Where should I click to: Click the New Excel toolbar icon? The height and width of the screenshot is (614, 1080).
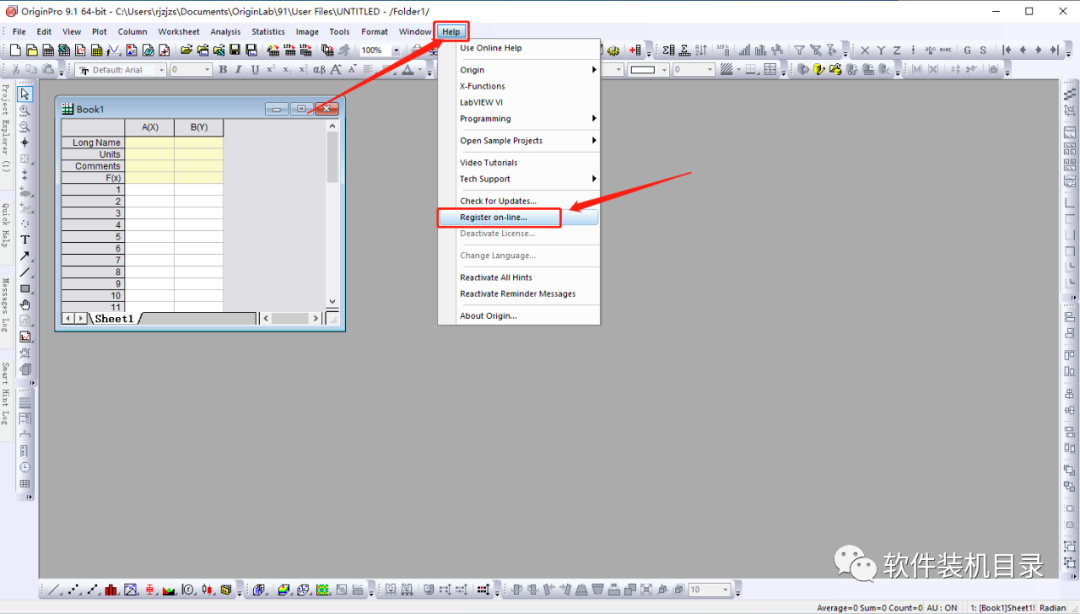(x=64, y=50)
